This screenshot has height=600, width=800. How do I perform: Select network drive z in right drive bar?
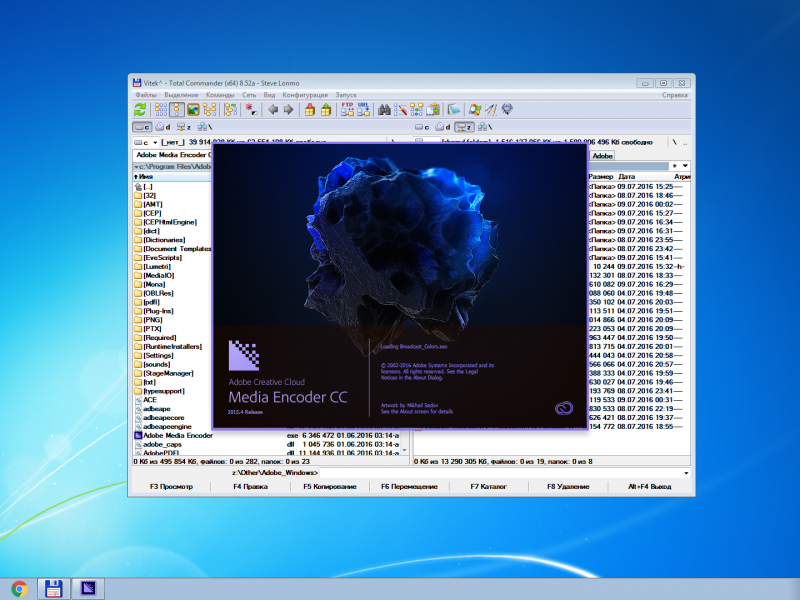[464, 127]
